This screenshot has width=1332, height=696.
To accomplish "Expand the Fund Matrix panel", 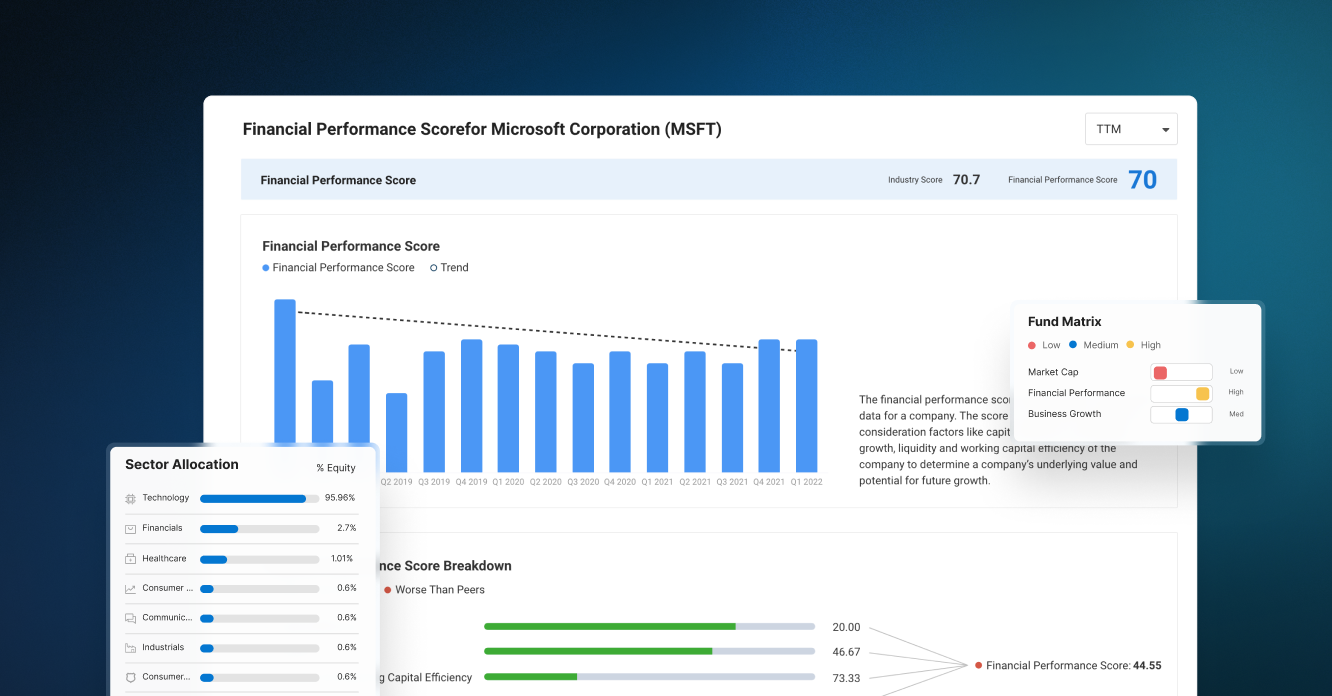I will 1064,321.
